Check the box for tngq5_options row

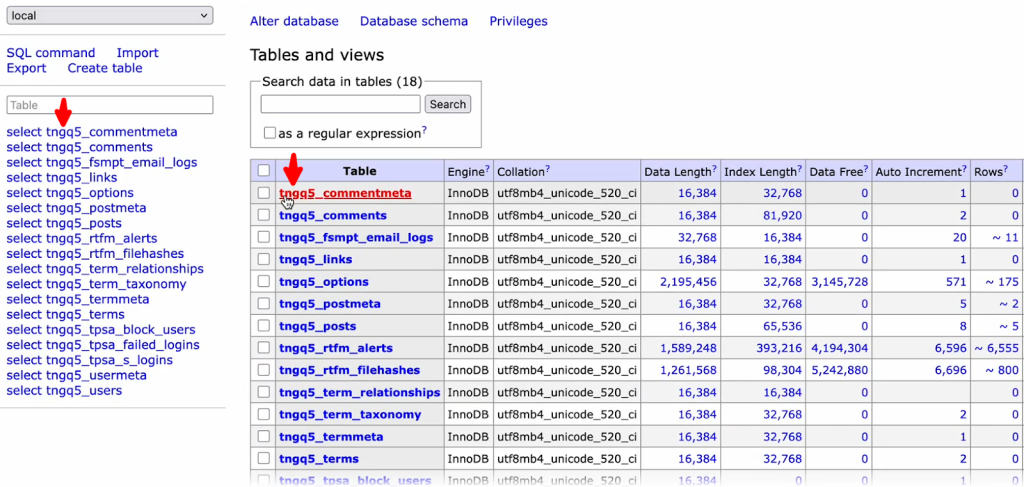pyautogui.click(x=263, y=282)
